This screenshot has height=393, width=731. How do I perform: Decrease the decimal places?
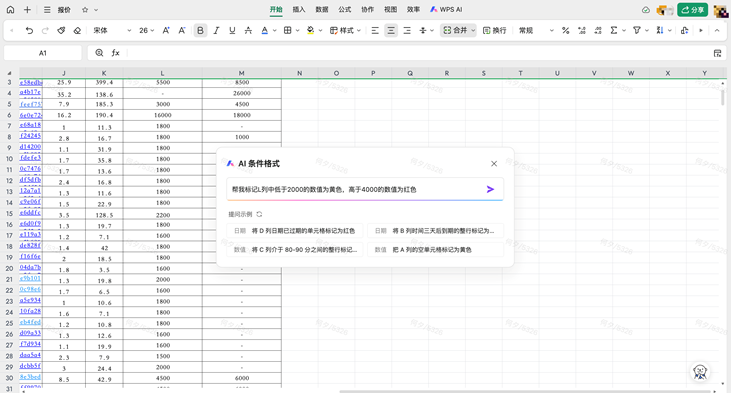click(x=598, y=30)
